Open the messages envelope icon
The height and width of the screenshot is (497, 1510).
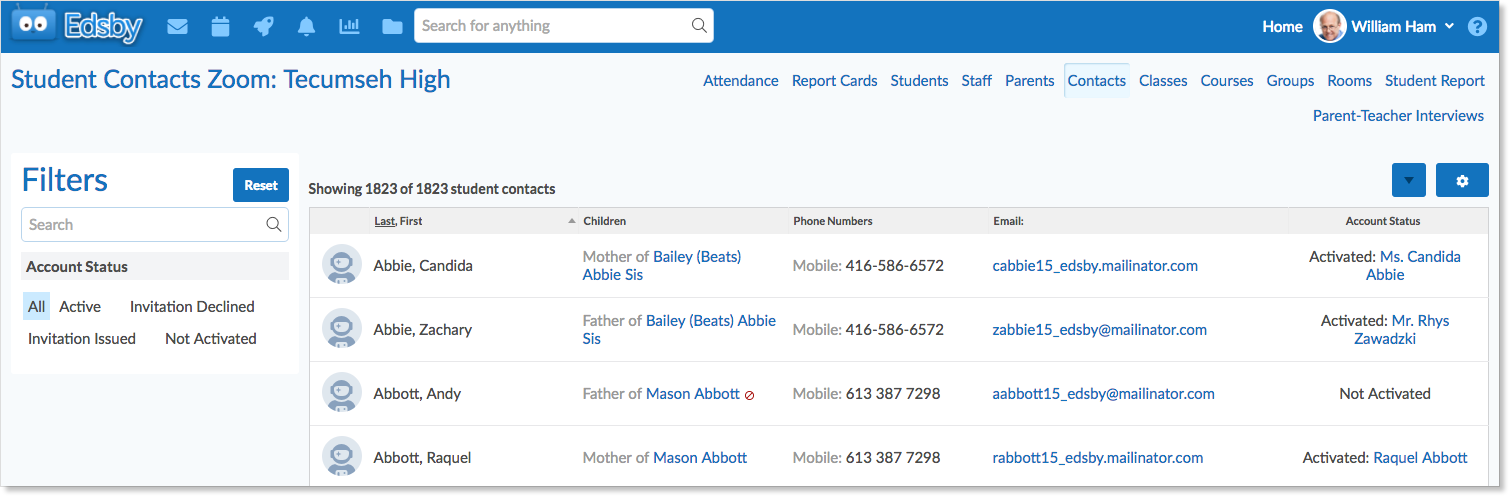[x=178, y=27]
